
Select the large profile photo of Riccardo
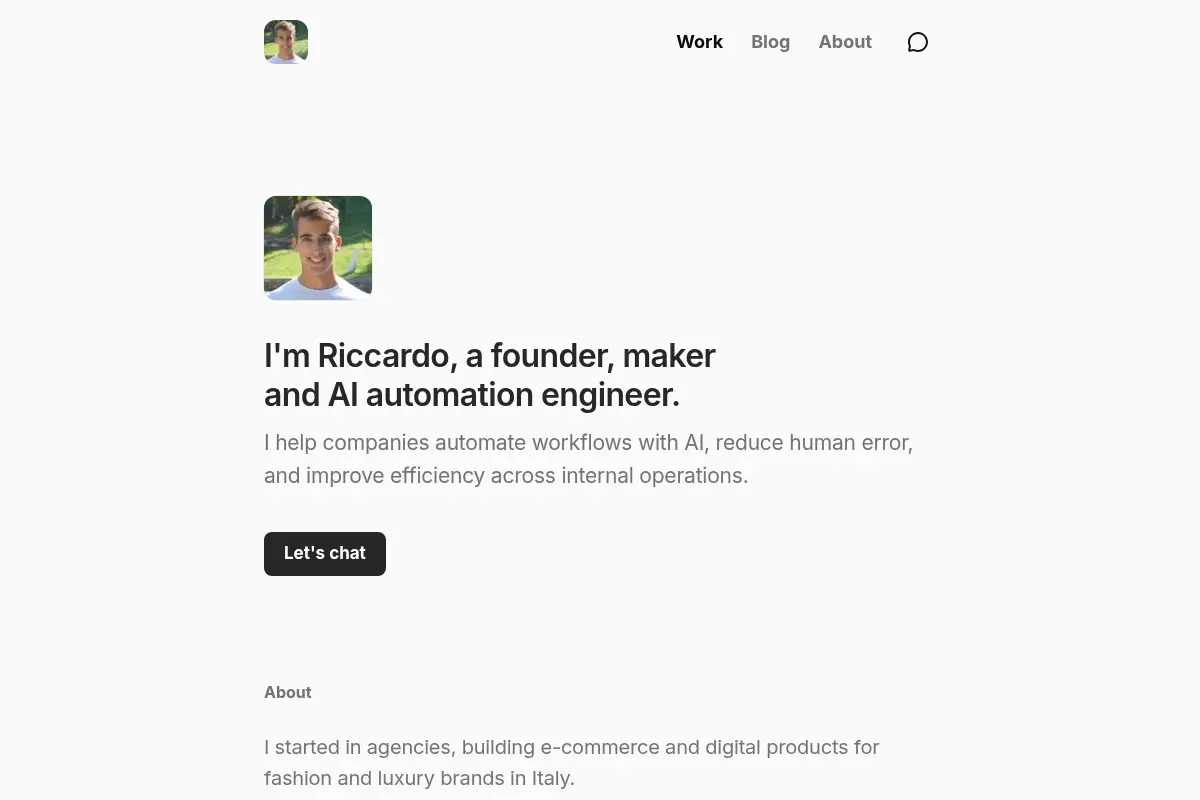tap(318, 248)
